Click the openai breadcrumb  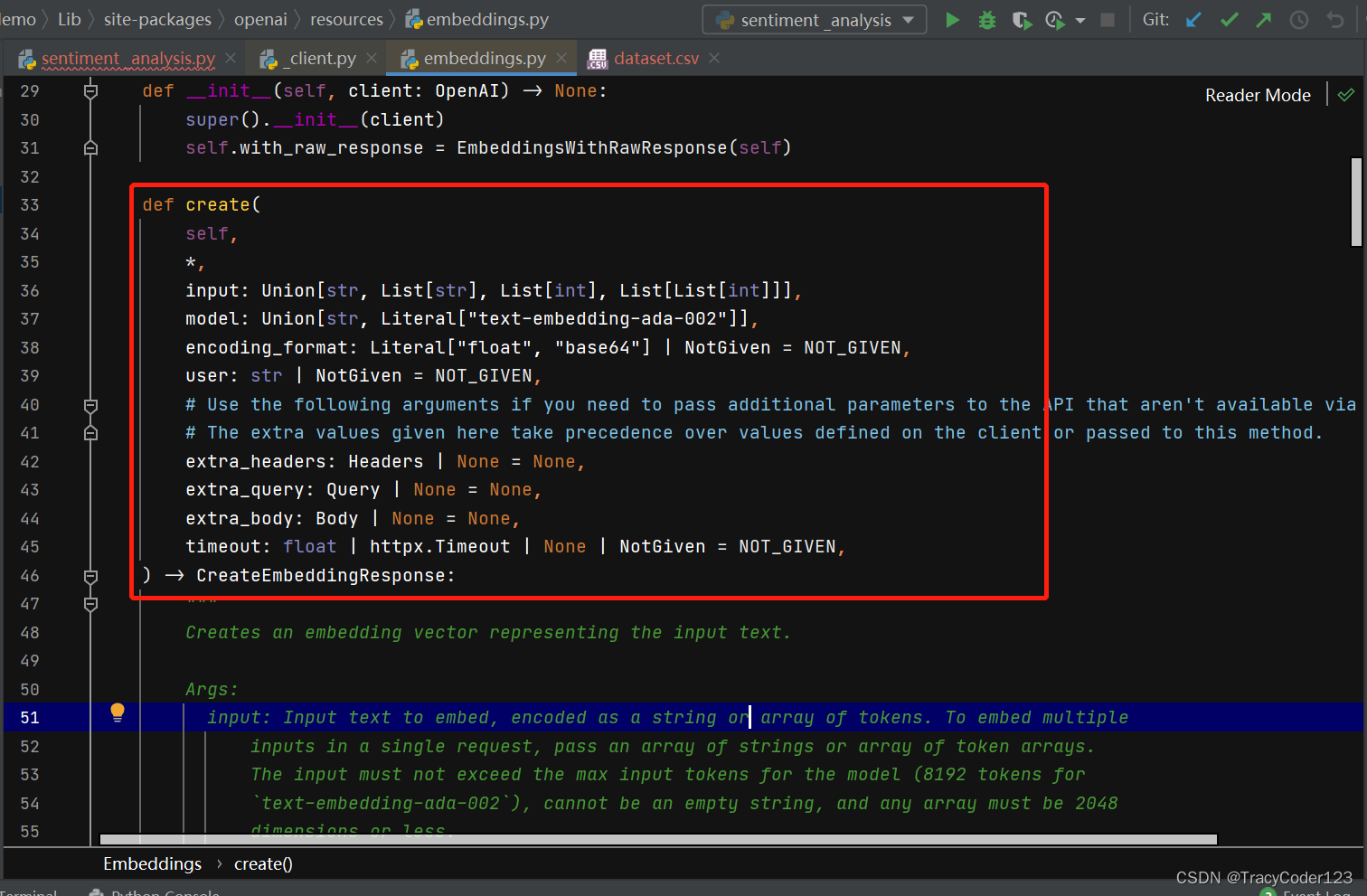click(x=260, y=20)
